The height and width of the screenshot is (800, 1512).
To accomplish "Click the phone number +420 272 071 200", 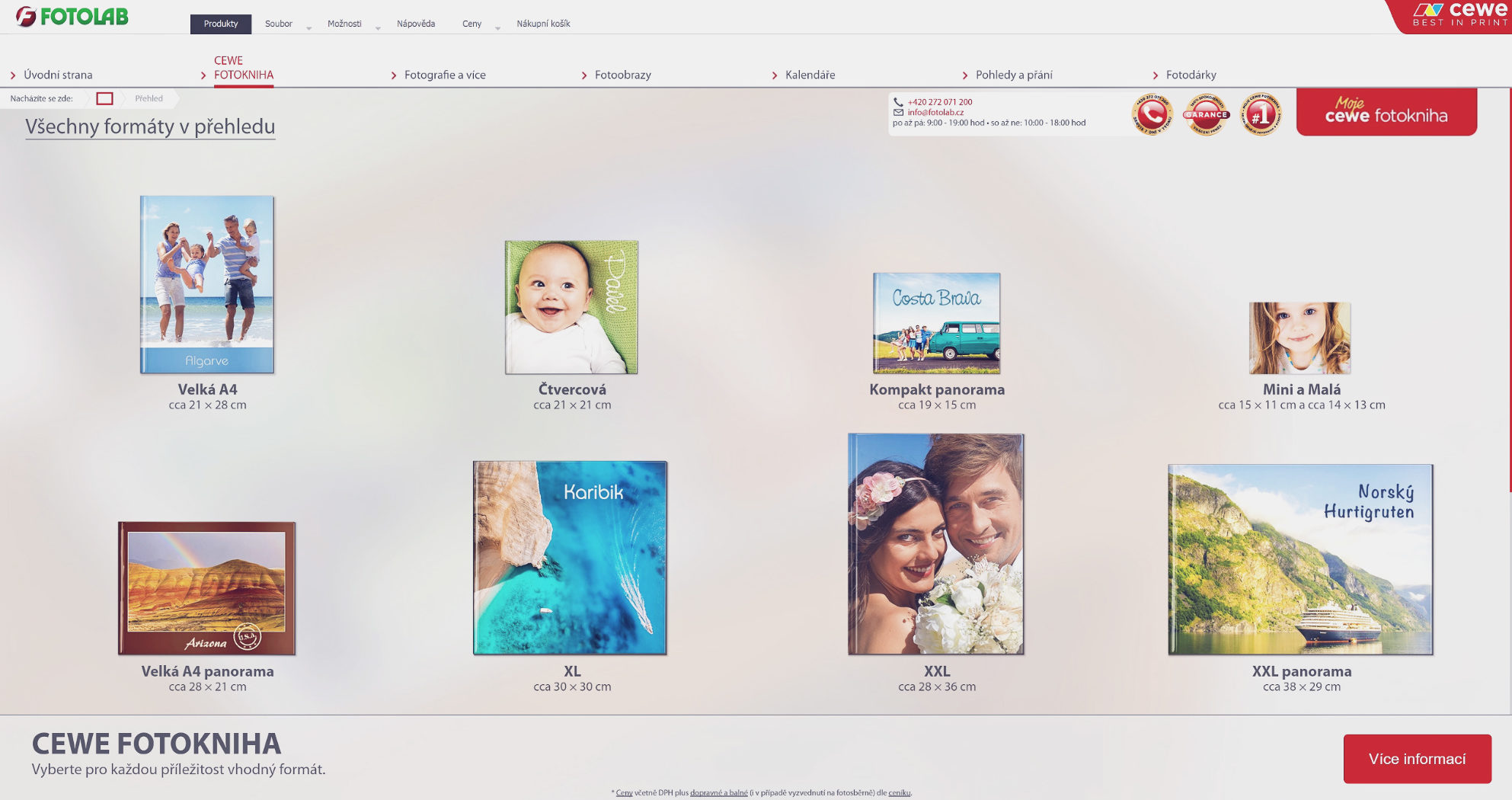I will pos(939,102).
